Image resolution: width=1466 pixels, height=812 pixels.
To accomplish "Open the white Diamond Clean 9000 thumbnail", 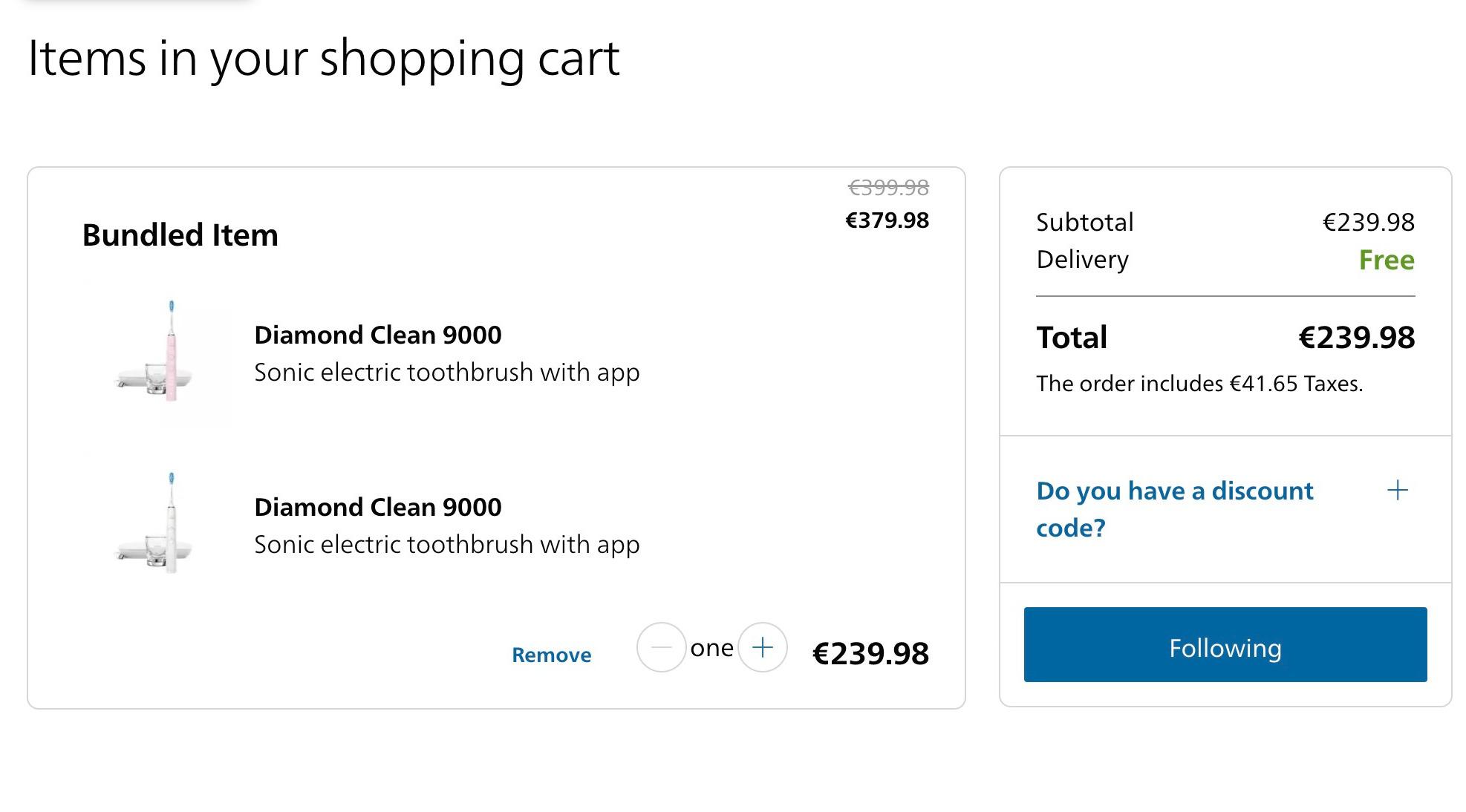I will [x=160, y=524].
